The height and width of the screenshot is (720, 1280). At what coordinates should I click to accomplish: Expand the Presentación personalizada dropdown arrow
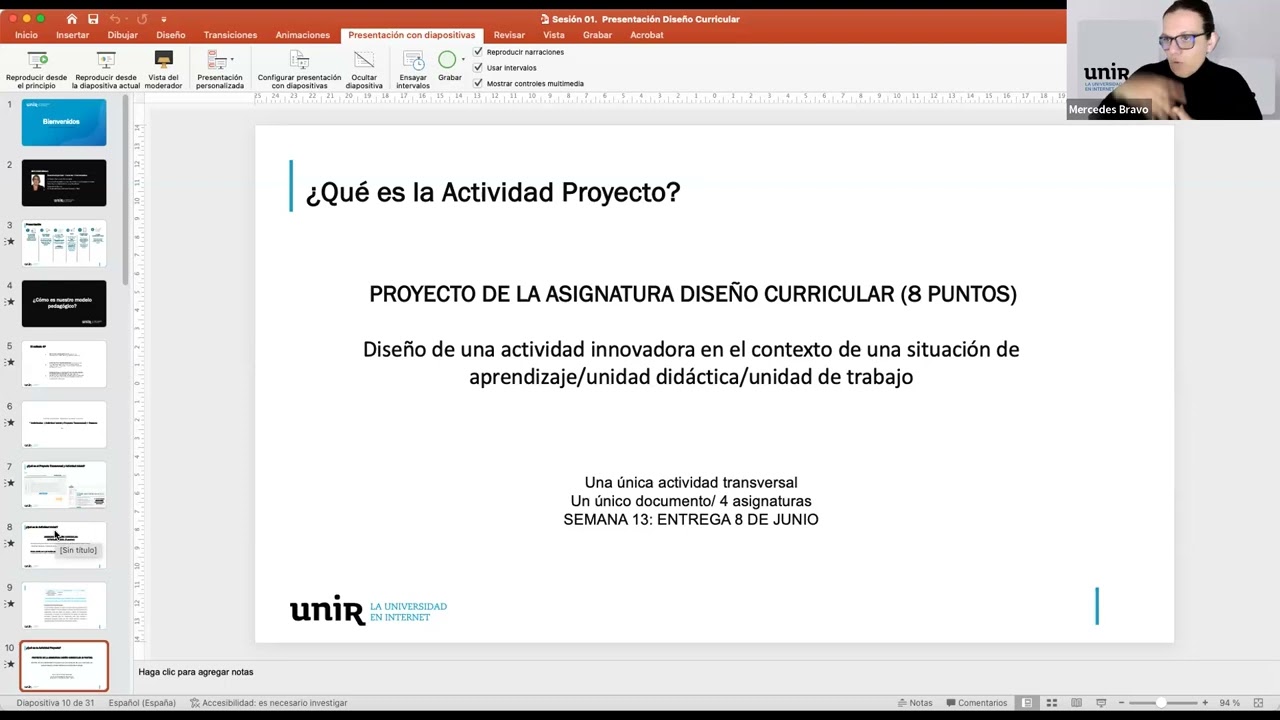pos(232,60)
